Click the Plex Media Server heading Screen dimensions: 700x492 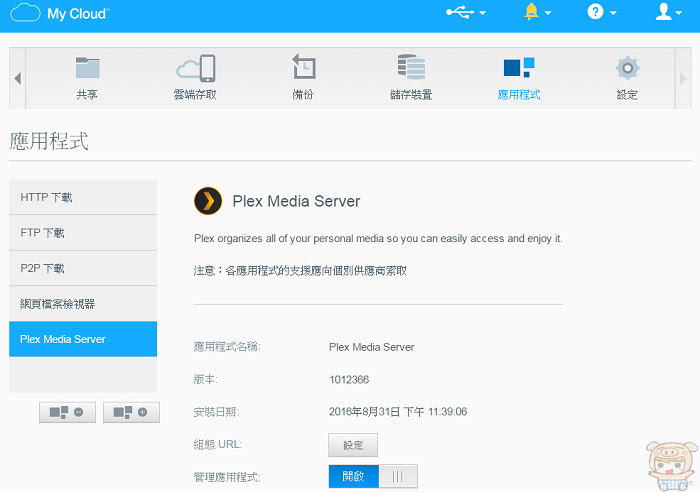(x=296, y=201)
